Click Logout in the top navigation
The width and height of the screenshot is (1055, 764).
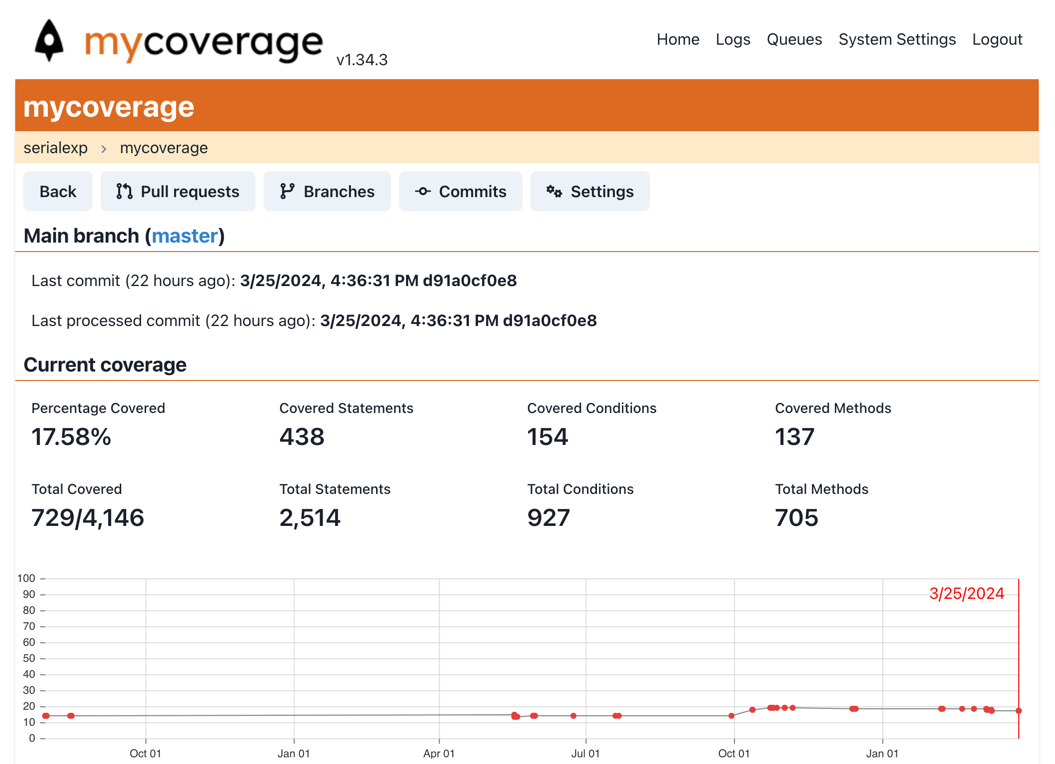click(x=997, y=39)
